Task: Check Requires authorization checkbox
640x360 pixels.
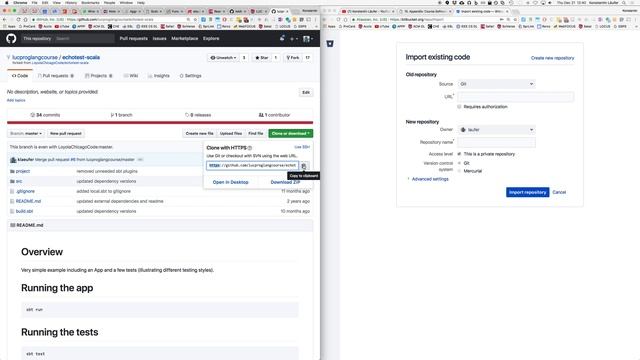Action: 460,107
